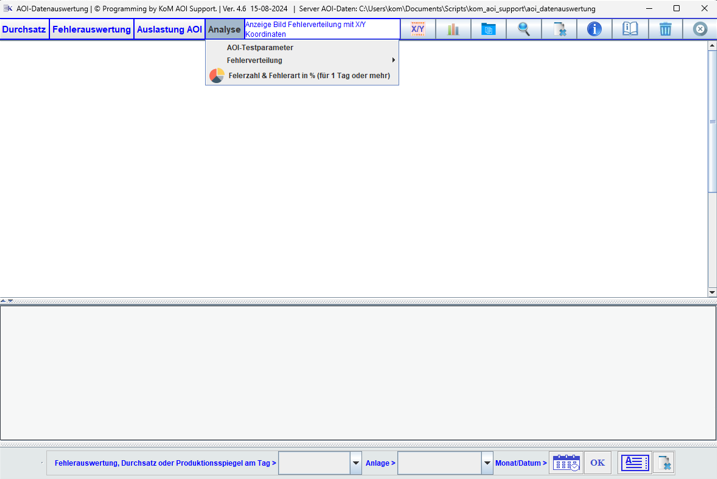Click the scrollbar up arrow
This screenshot has width=717, height=479.
pyautogui.click(x=712, y=46)
